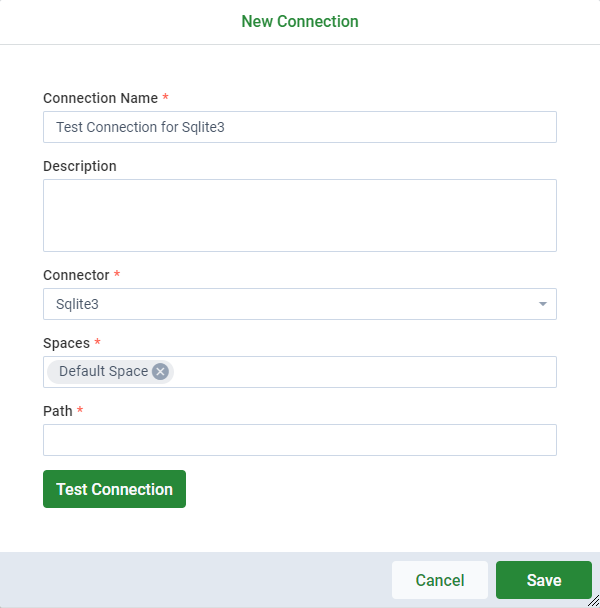
Task: Click the red asterisk beside Path
Action: pyautogui.click(x=80, y=409)
